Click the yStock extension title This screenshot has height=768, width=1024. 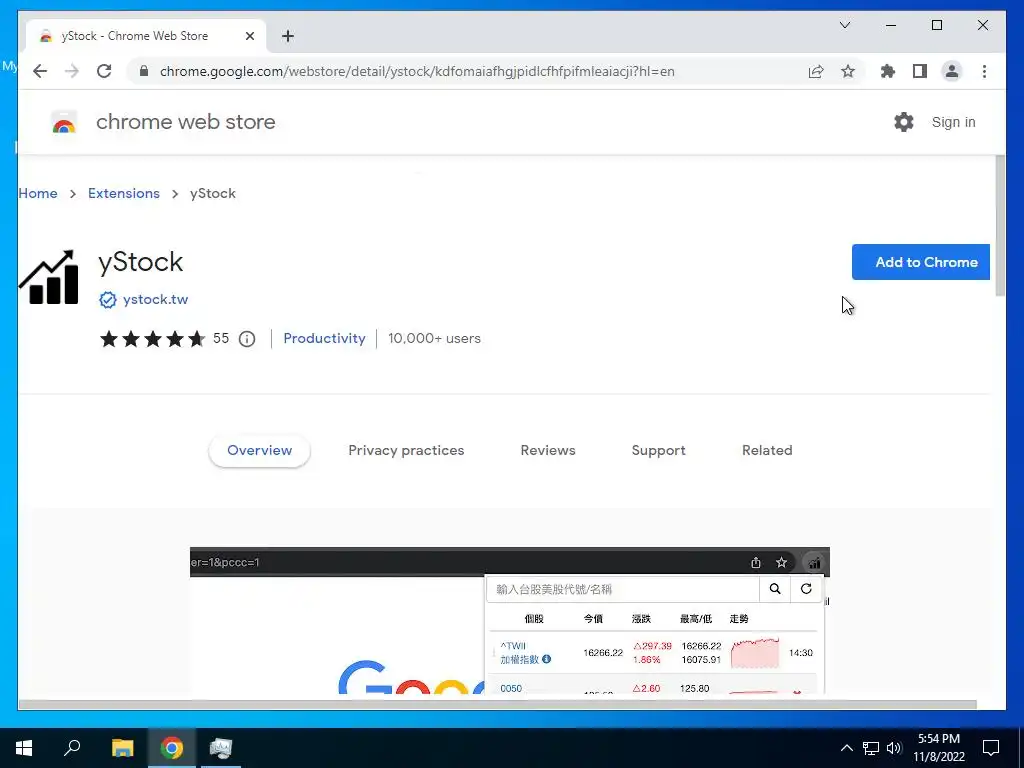click(x=140, y=263)
